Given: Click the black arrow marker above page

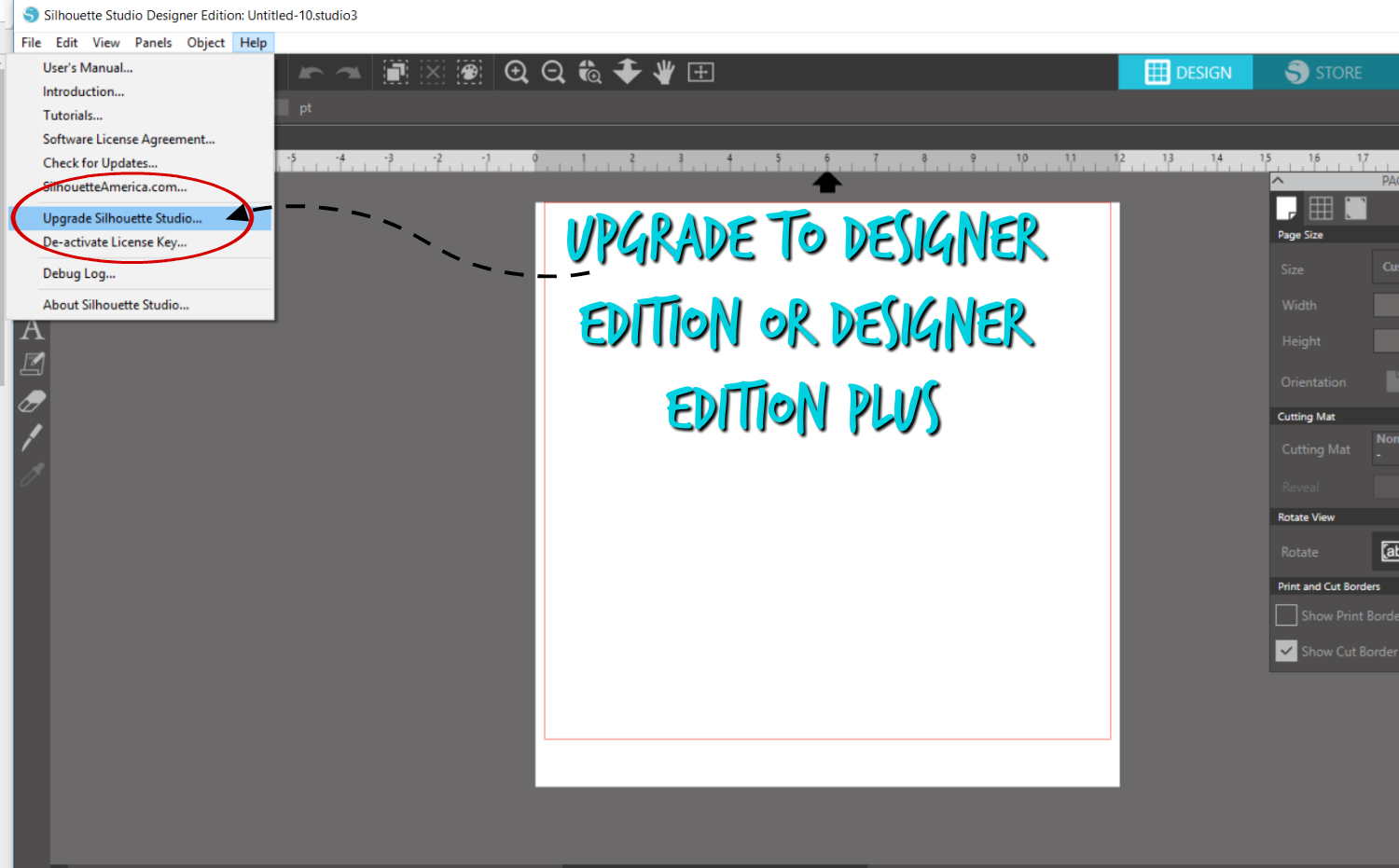Looking at the screenshot, I should [826, 182].
